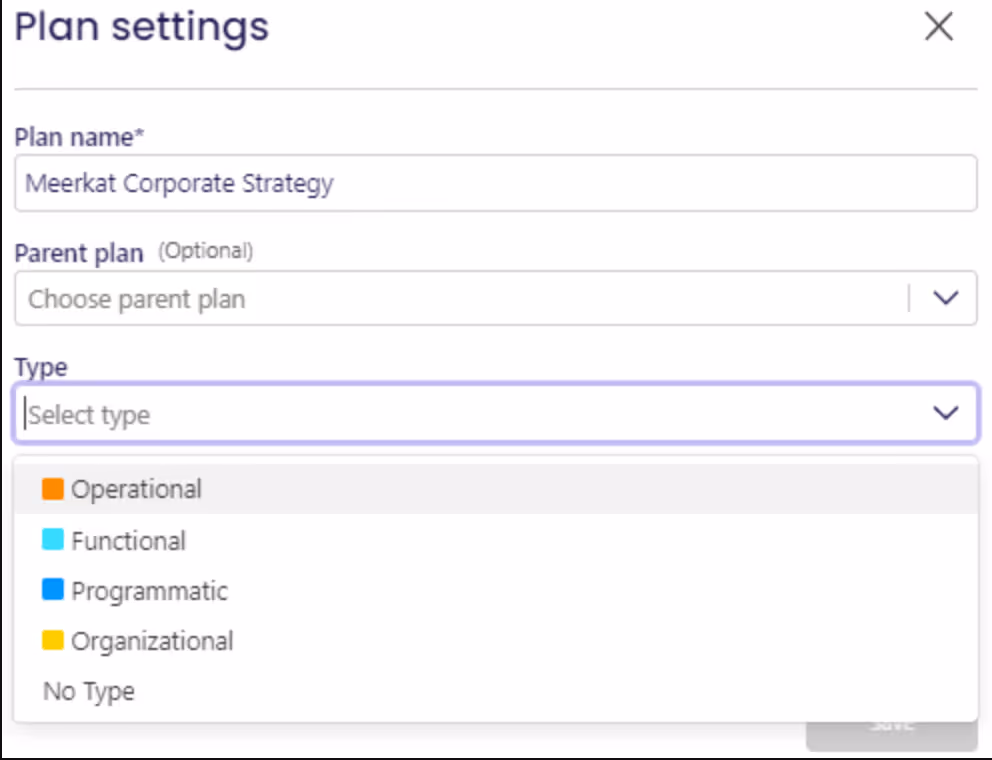Screen dimensions: 992x760
Task: Click the yellow Organizational color square
Action: click(x=53, y=640)
